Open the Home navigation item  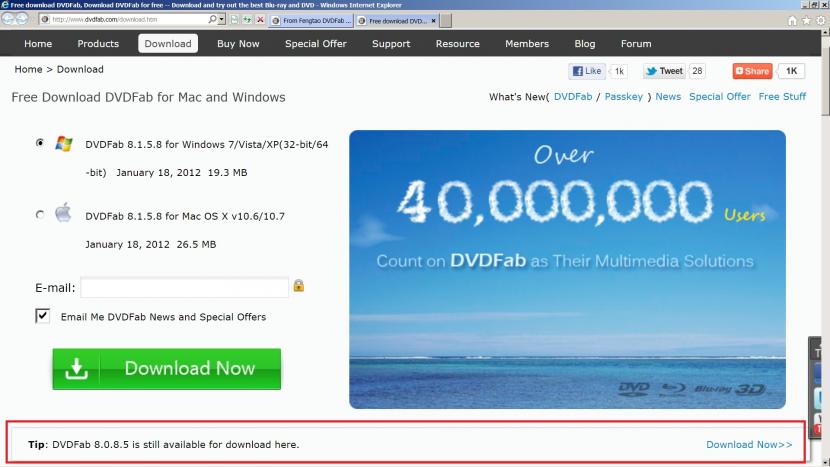[x=38, y=43]
